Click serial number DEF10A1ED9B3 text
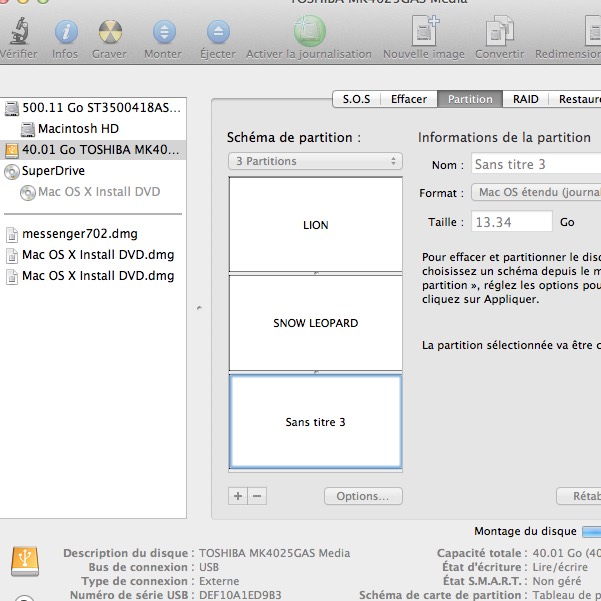Viewport: 601px width, 601px height. 240,595
